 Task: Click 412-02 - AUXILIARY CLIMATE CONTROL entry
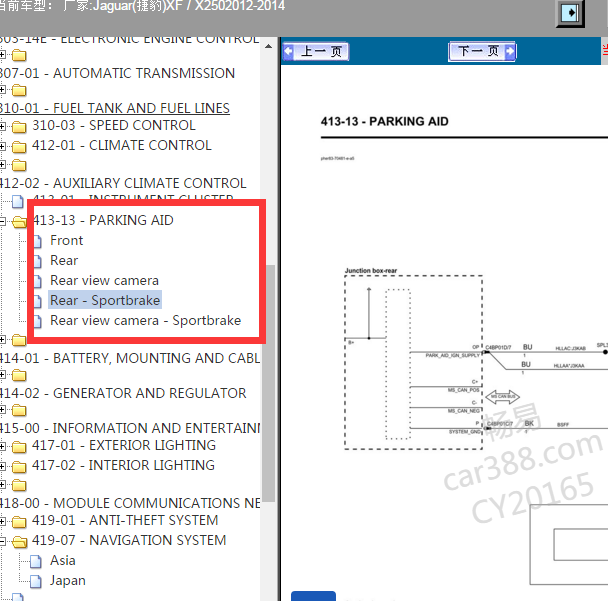[x=123, y=183]
